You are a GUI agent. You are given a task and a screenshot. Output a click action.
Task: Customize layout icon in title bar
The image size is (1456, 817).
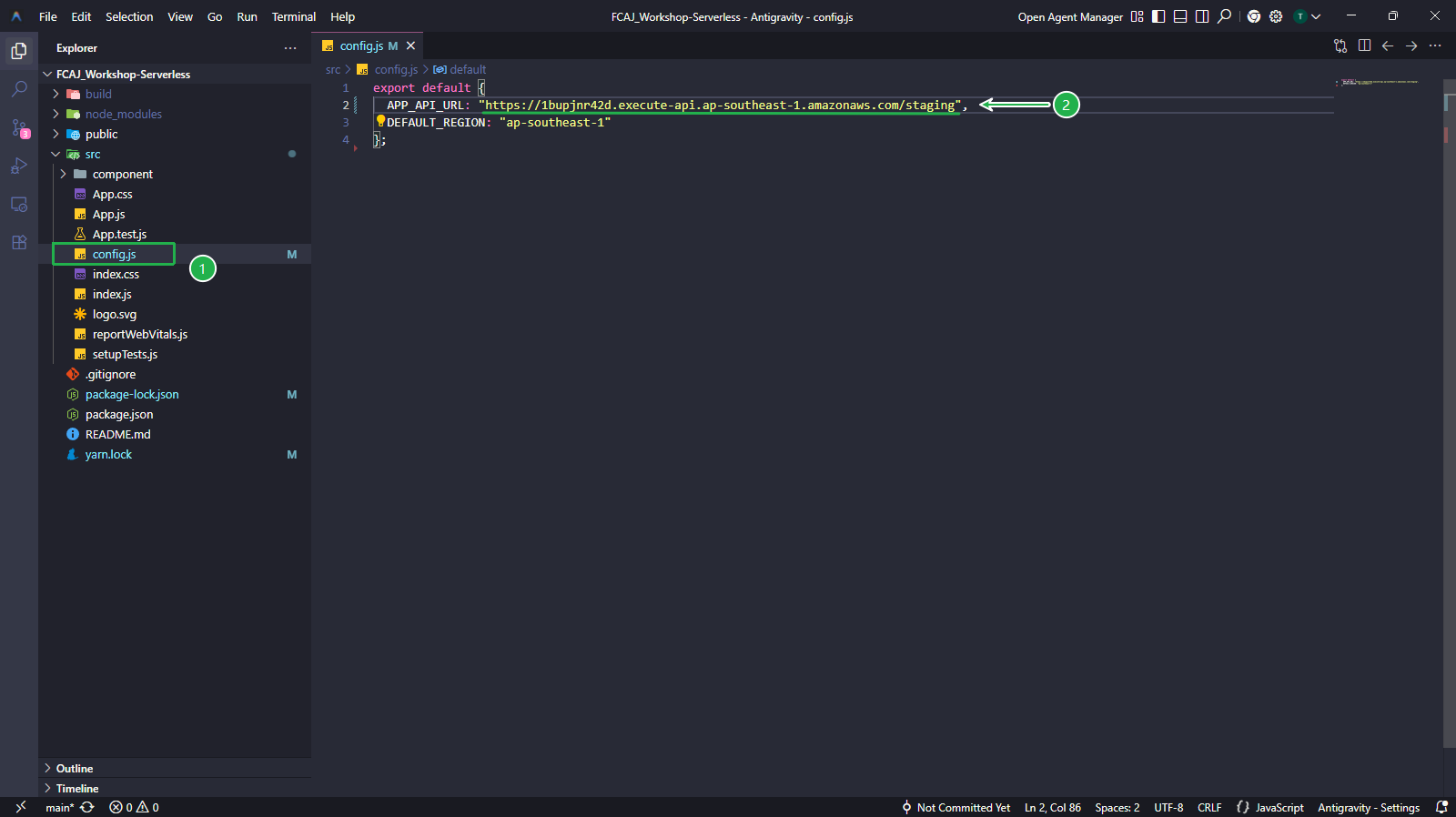click(x=1137, y=16)
